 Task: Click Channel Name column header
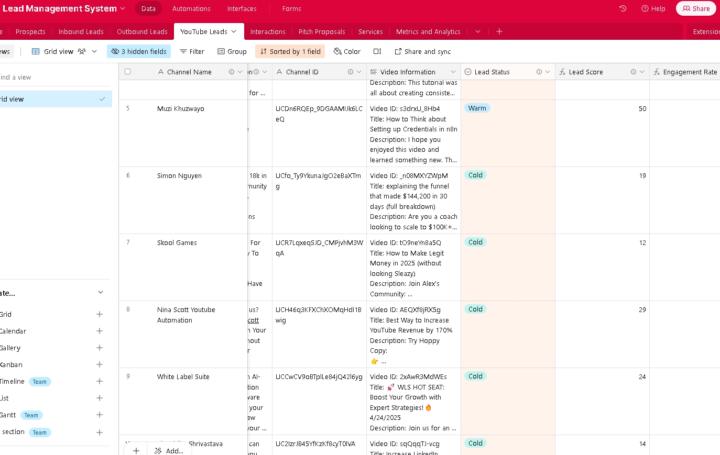(x=189, y=72)
